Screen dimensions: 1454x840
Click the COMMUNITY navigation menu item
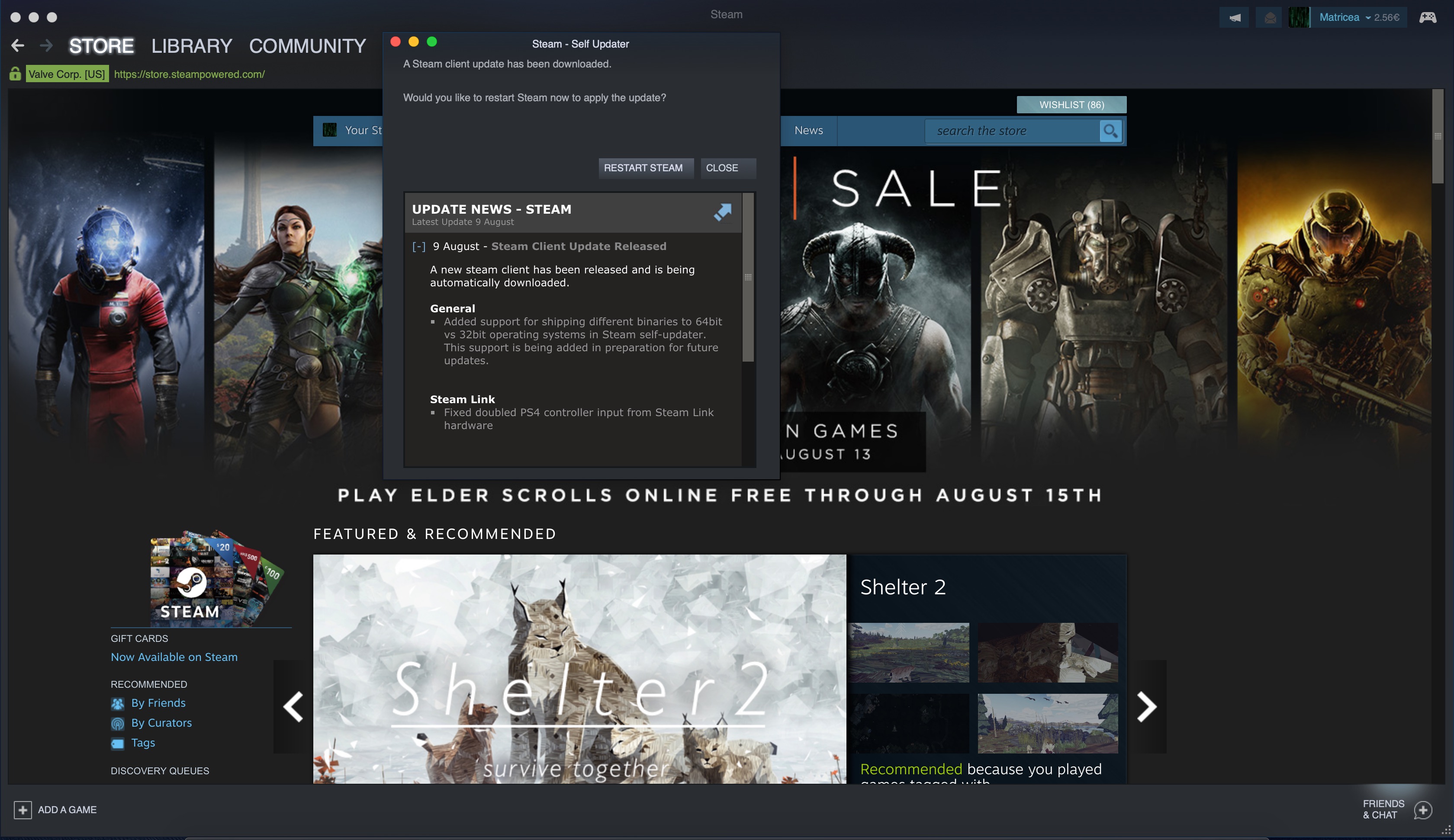308,45
